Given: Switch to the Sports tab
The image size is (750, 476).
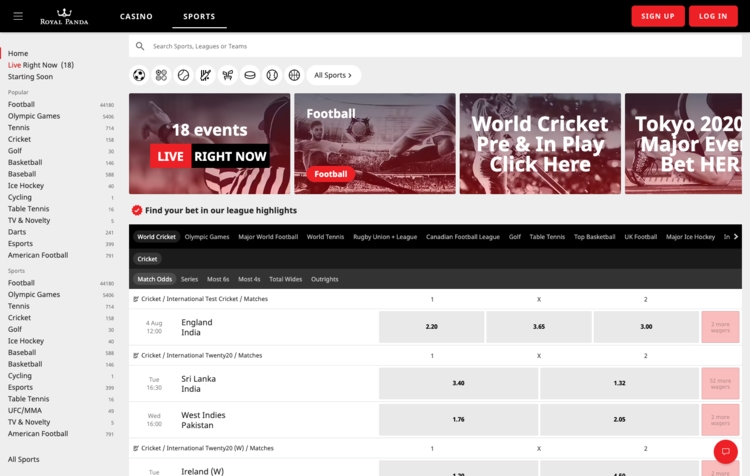Looking at the screenshot, I should [199, 16].
